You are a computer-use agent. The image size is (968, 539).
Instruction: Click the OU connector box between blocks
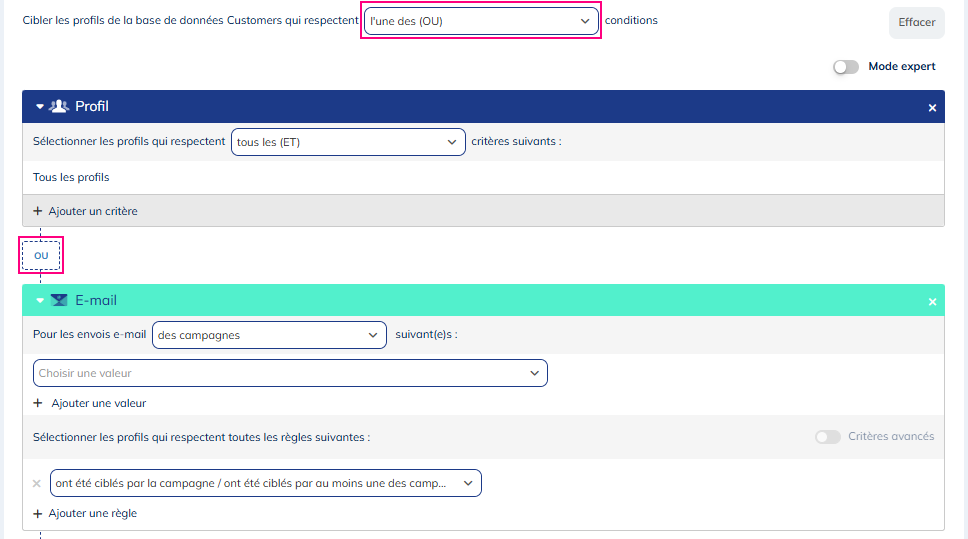(x=41, y=255)
